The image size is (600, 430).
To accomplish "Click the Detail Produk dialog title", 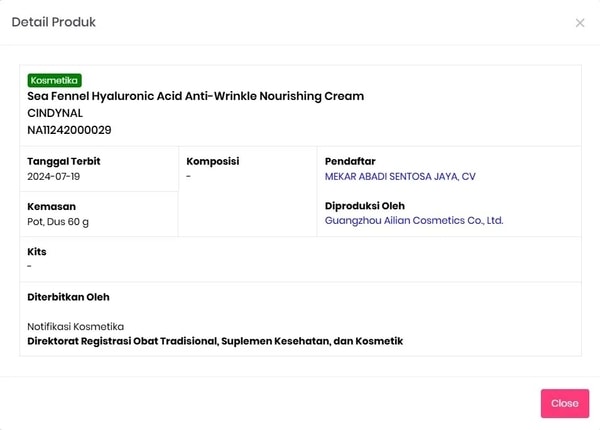I will click(x=54, y=22).
